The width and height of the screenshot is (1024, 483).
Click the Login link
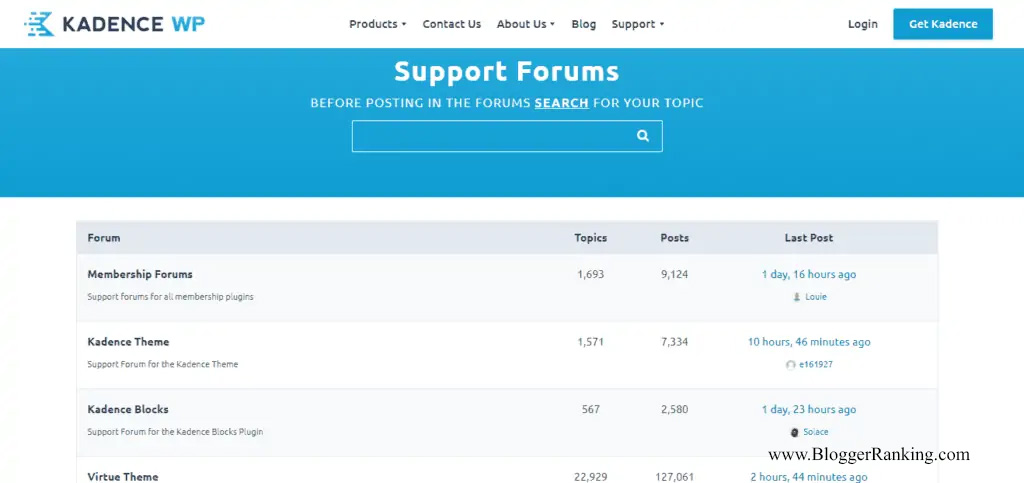pyautogui.click(x=862, y=24)
